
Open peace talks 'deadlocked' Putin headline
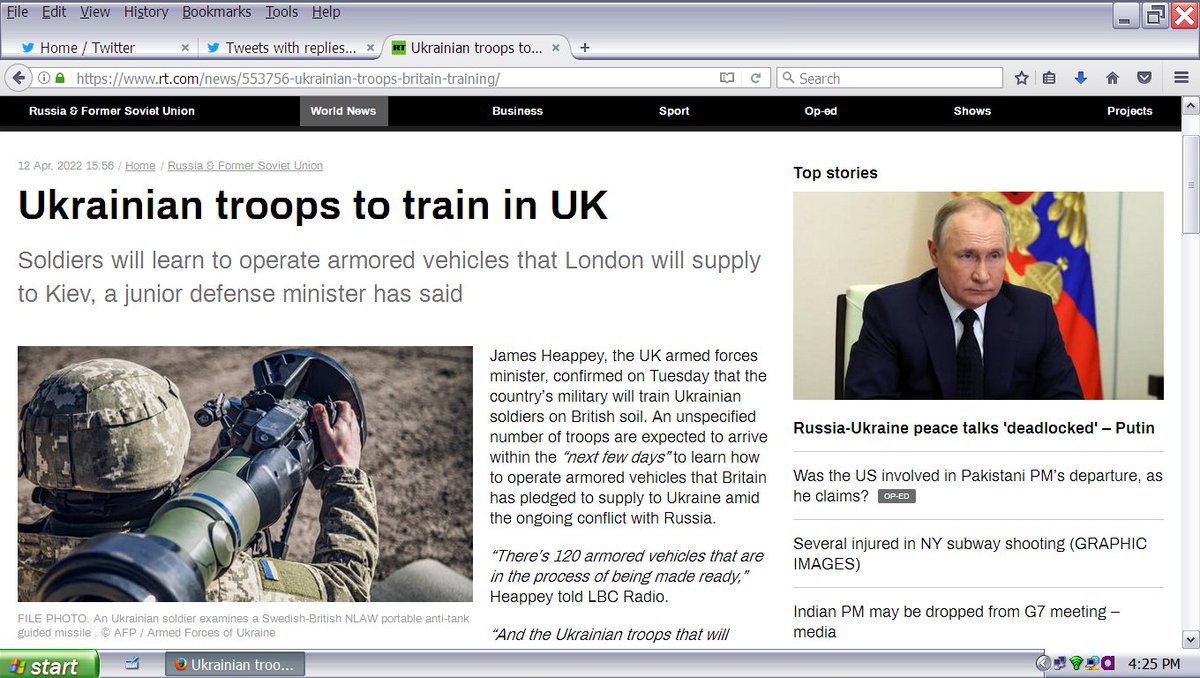tap(974, 428)
